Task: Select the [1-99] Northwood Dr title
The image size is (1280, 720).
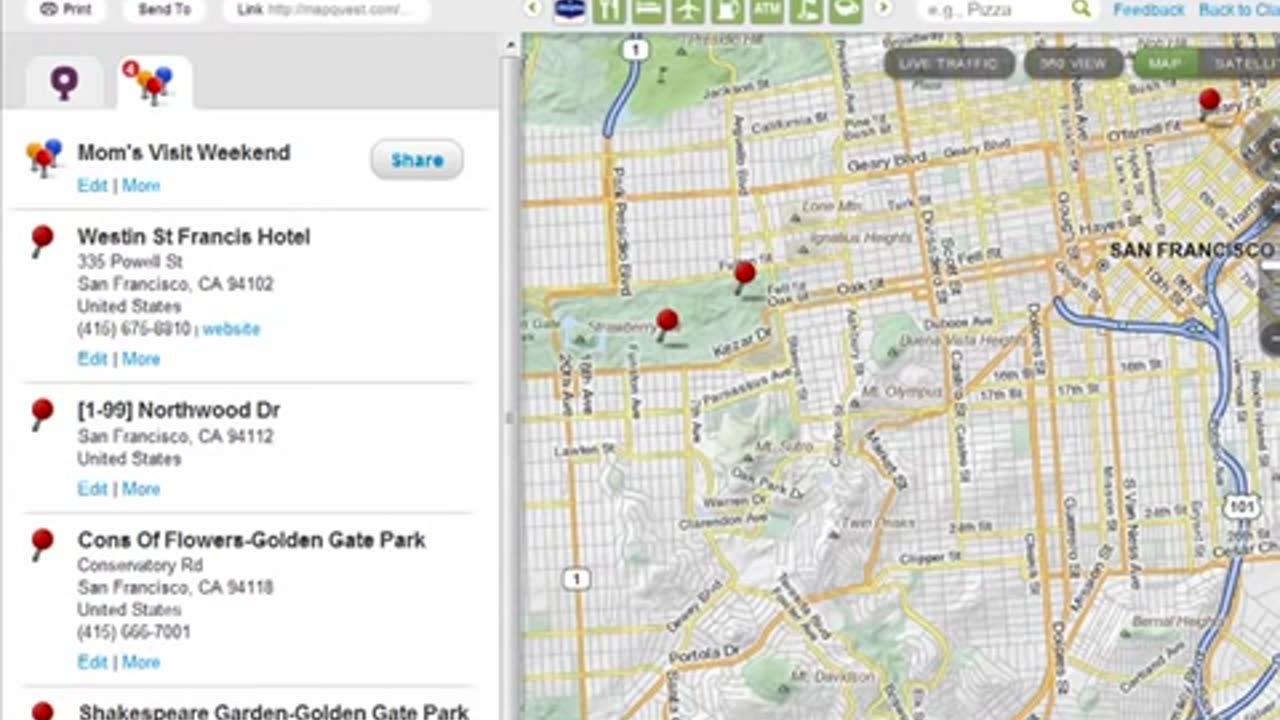Action: pos(179,410)
